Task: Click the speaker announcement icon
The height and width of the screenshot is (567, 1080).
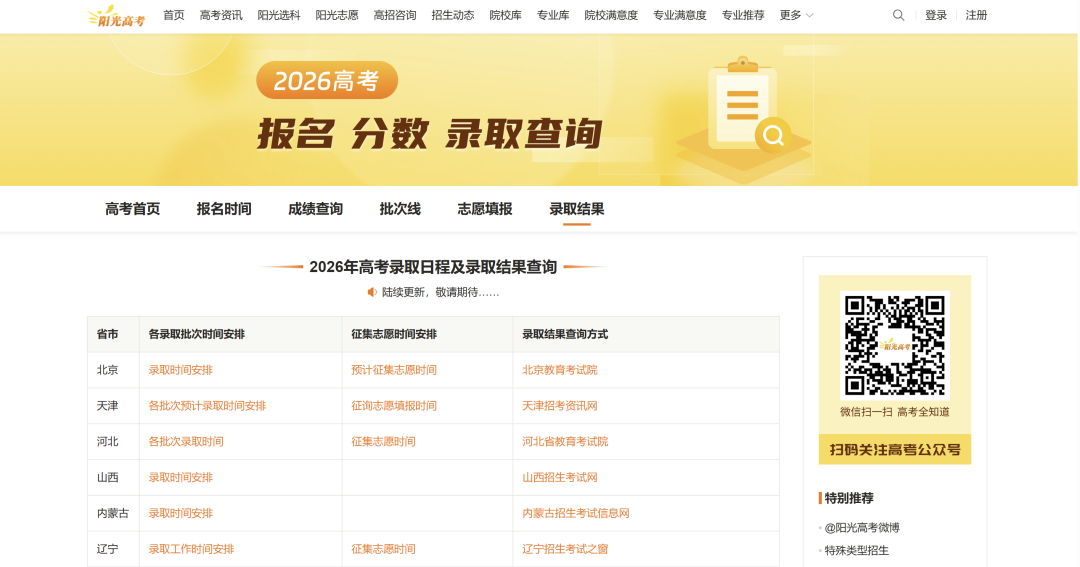Action: (x=372, y=292)
